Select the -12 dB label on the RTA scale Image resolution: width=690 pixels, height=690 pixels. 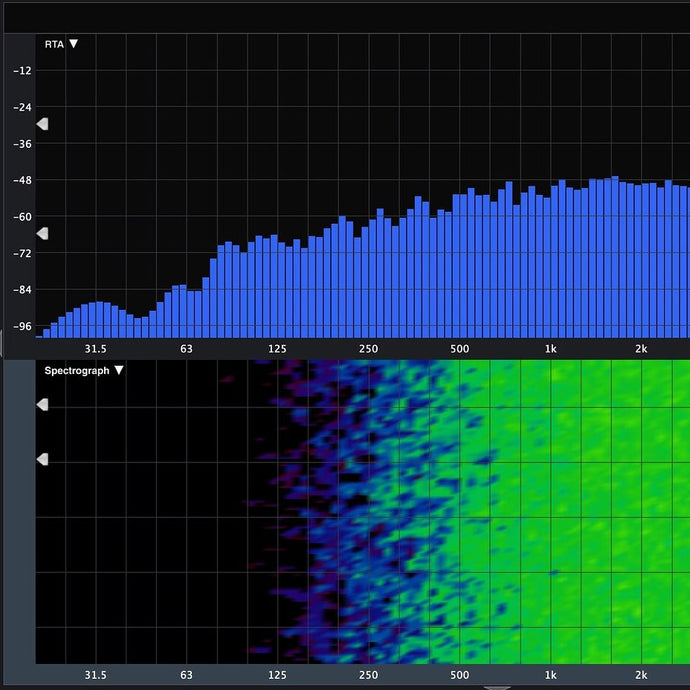[x=22, y=71]
